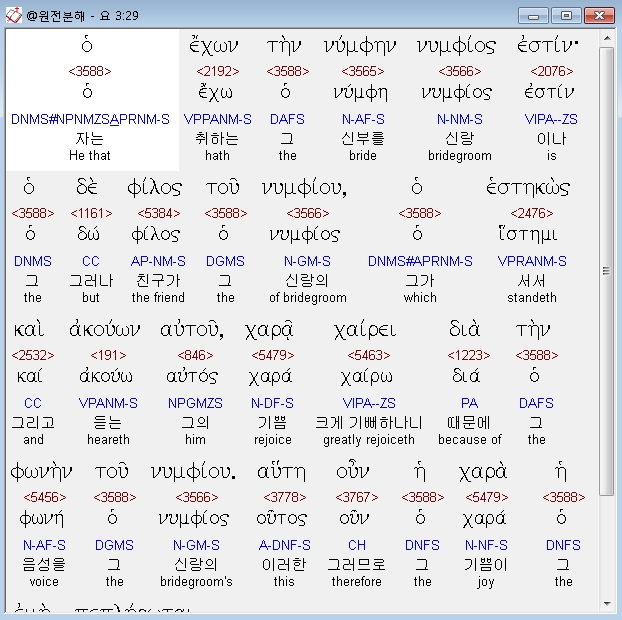Open Strong's number <1223>
Viewport: 622px width, 620px height.
click(469, 355)
